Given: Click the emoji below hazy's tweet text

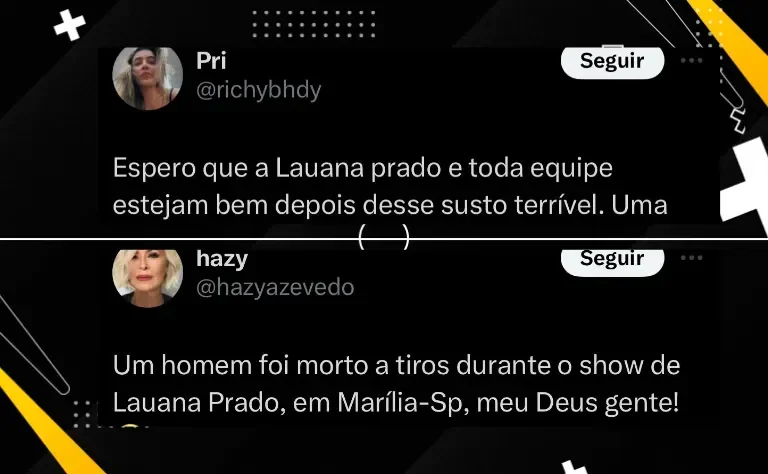Looking at the screenshot, I should (129, 425).
